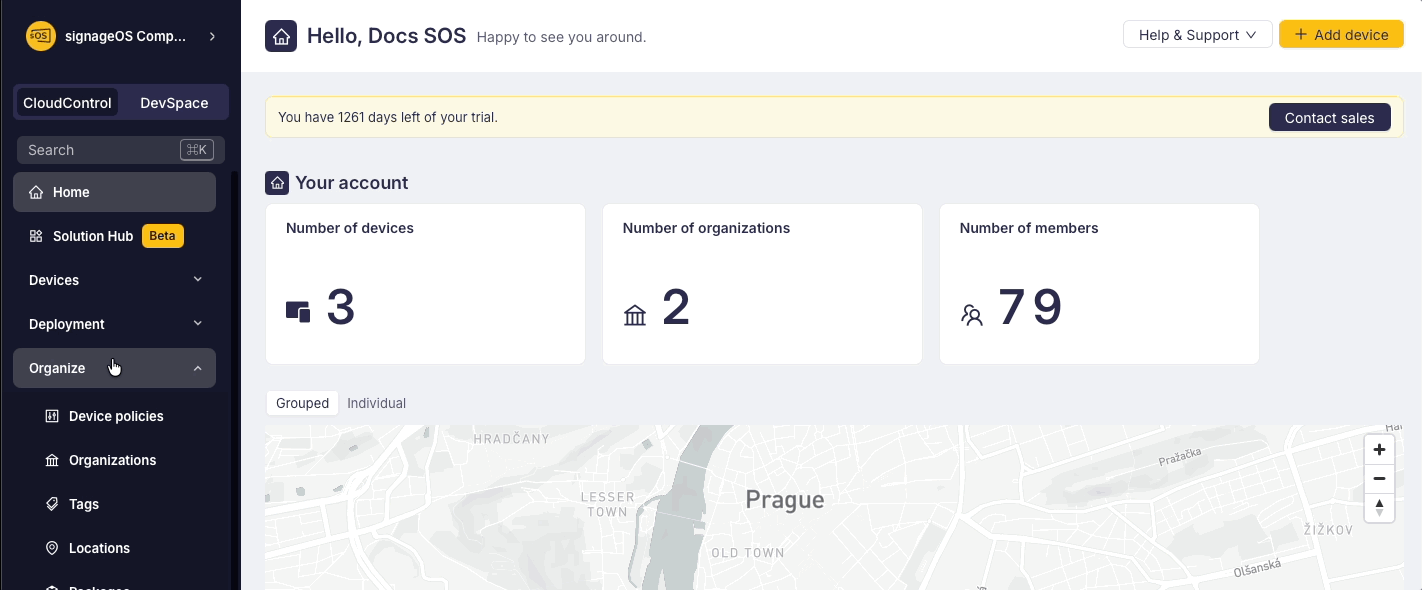Viewport: 1422px width, 590px height.
Task: Expand the Deployment menu section
Action: coord(114,324)
